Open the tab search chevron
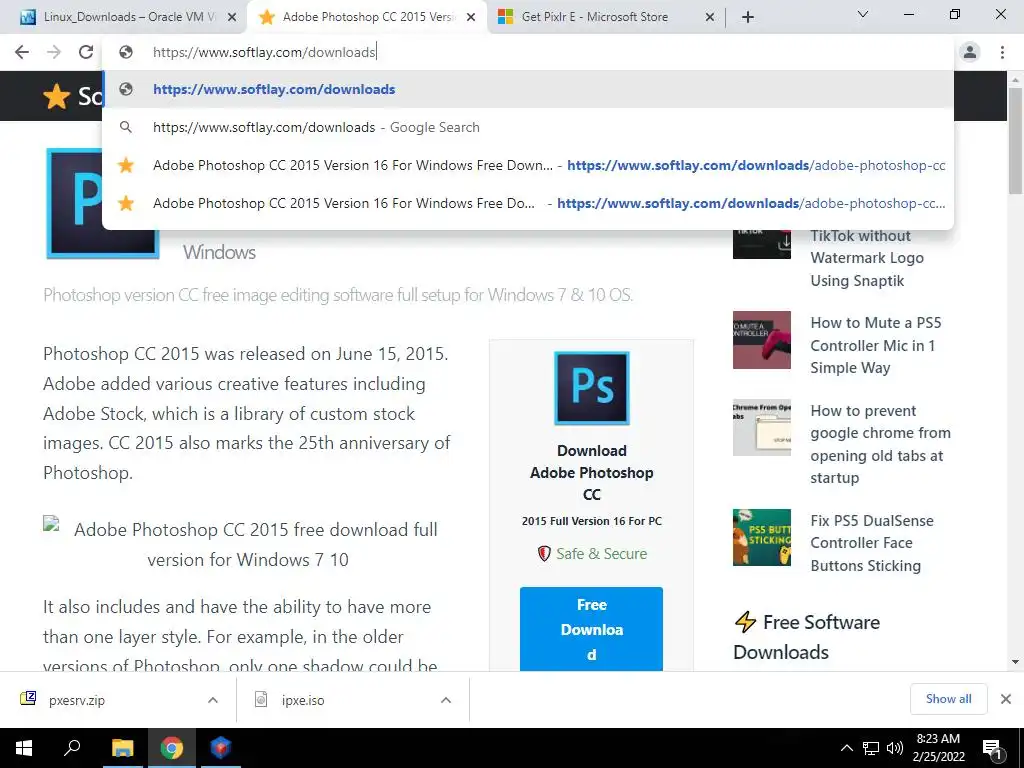The image size is (1024, 768). [863, 14]
